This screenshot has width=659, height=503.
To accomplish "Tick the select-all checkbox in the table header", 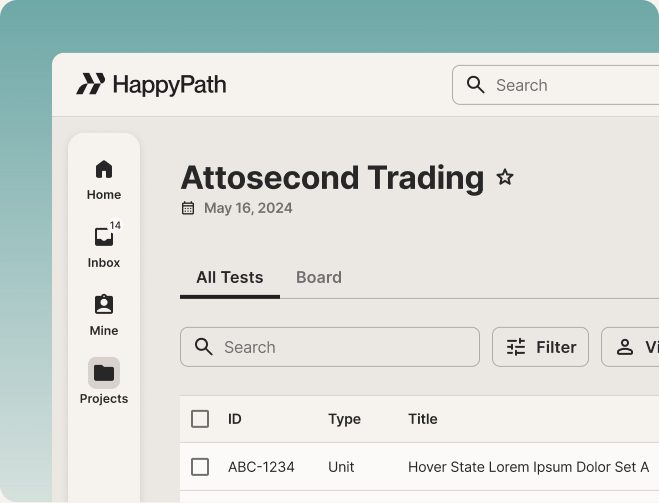I will pos(200,419).
